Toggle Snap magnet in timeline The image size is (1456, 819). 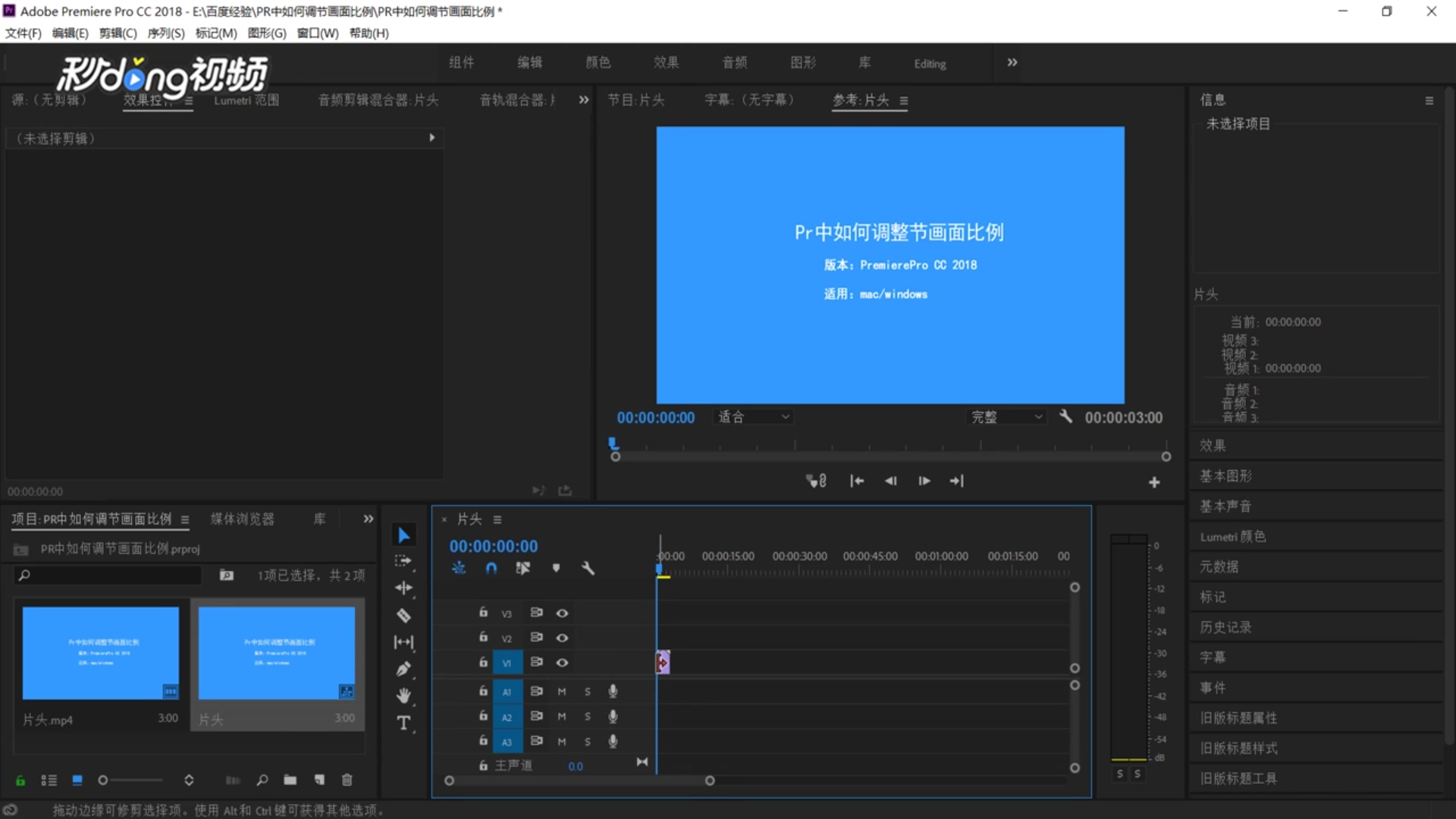point(491,568)
